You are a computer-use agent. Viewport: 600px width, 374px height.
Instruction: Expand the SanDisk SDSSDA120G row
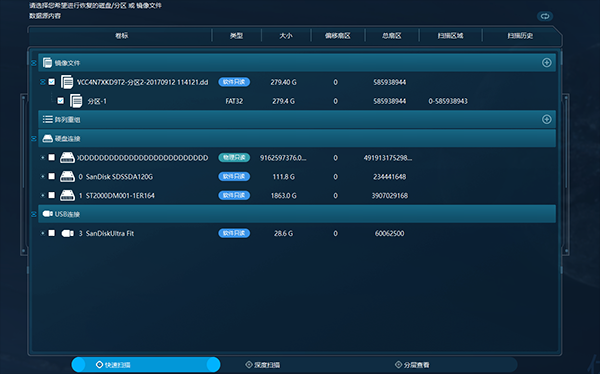click(x=43, y=176)
